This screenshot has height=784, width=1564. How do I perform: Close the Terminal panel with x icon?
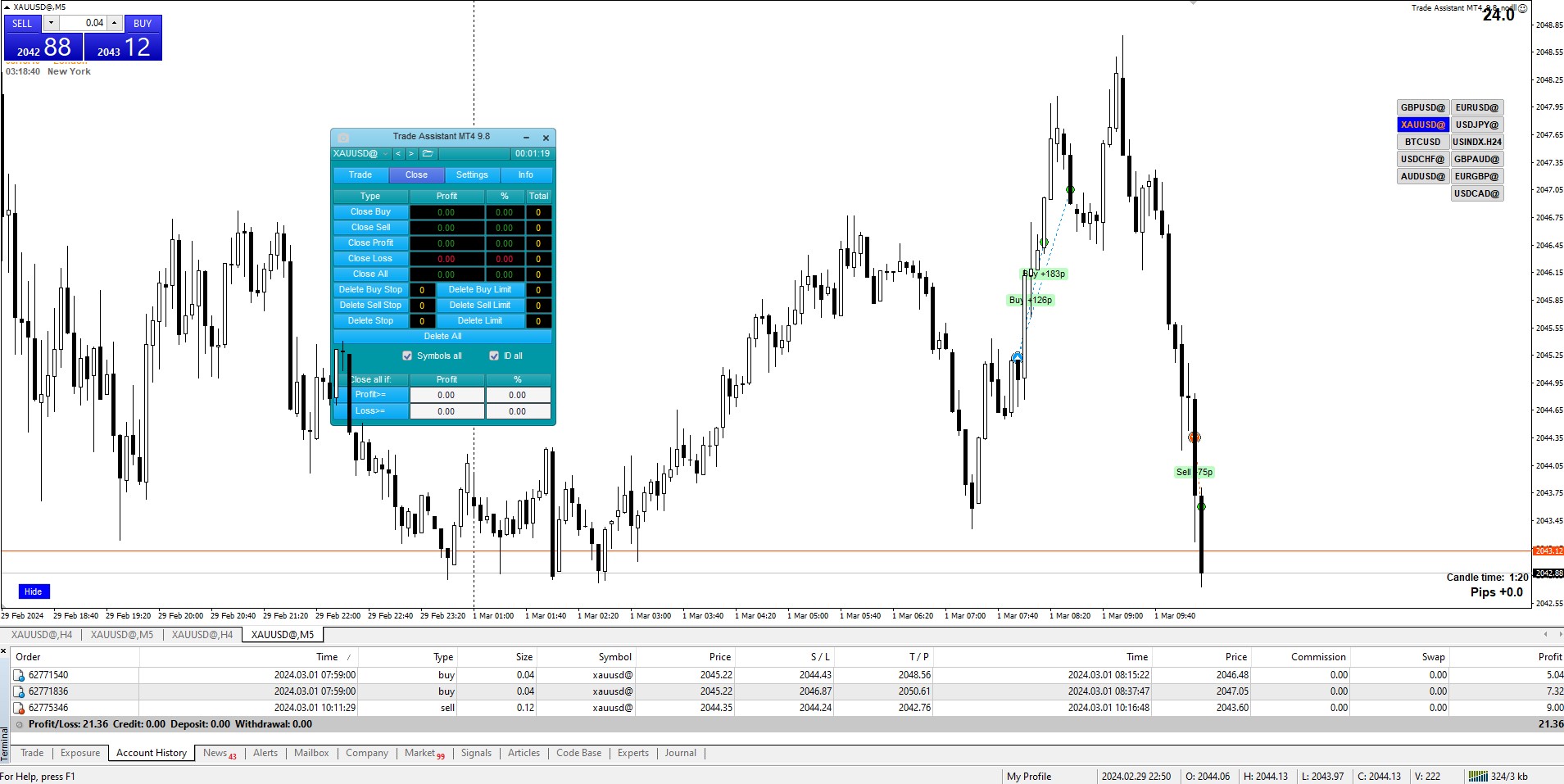[4, 652]
